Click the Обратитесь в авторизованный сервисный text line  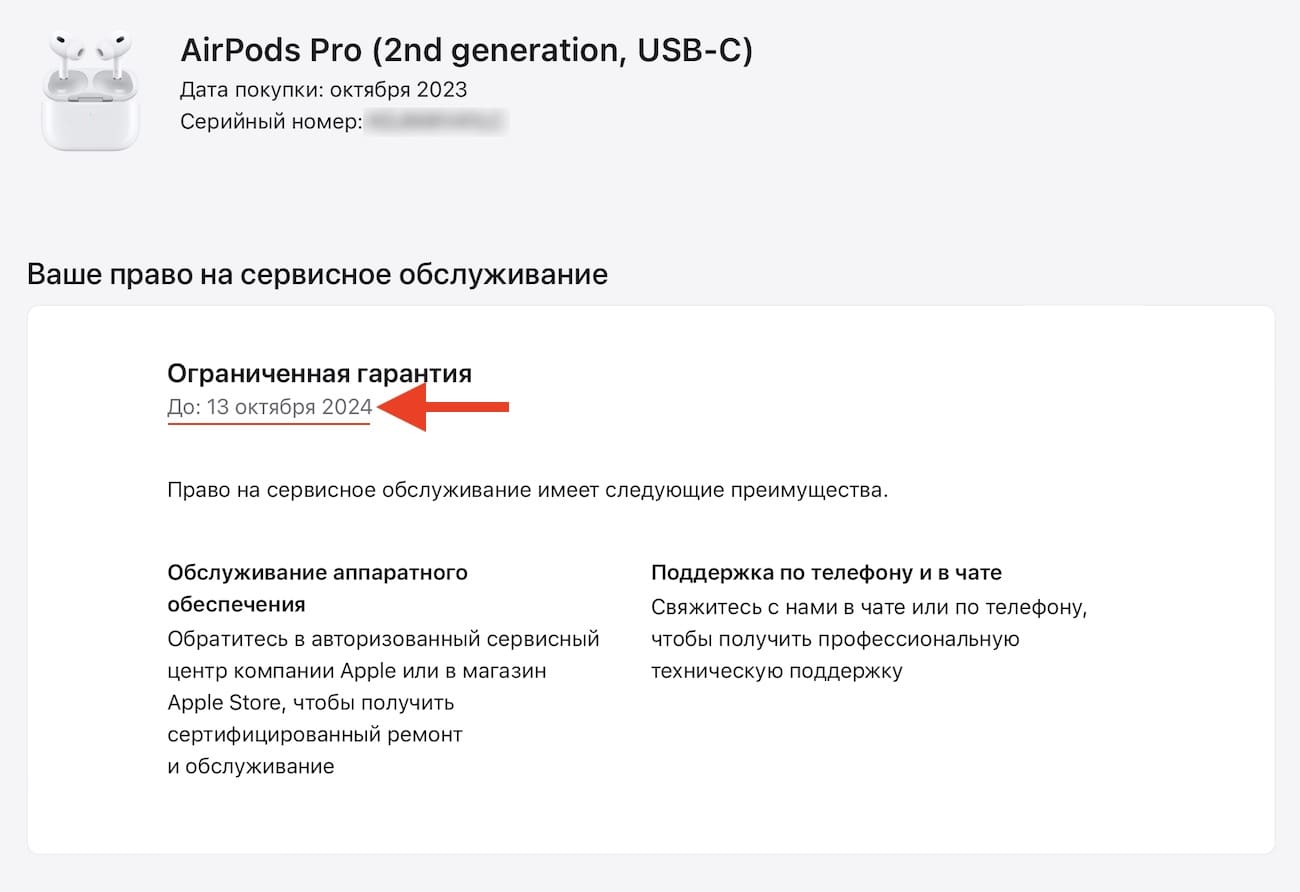coord(383,638)
